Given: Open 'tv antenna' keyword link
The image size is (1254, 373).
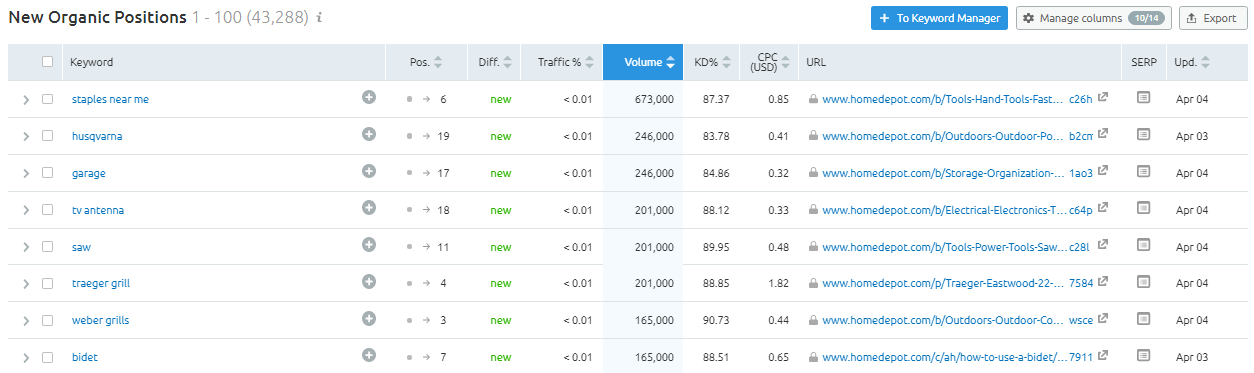Looking at the screenshot, I should point(98,210).
